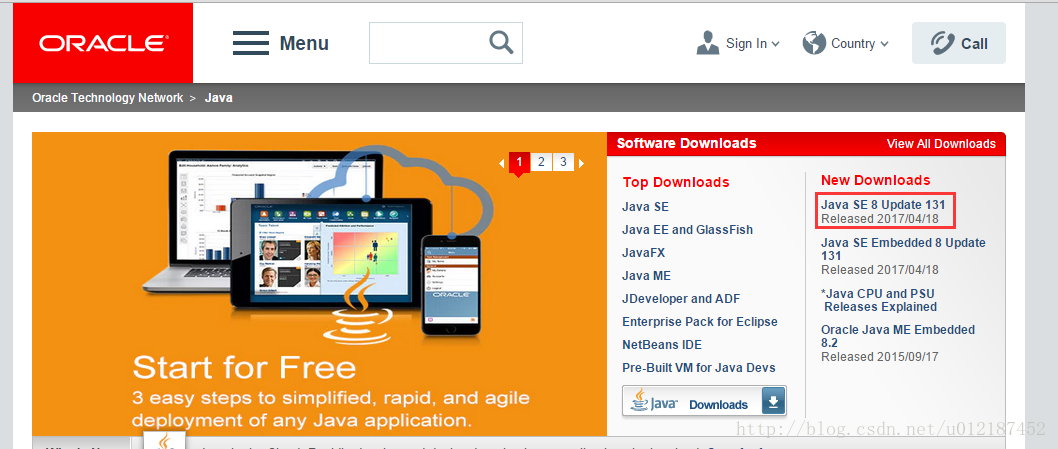Click the Call button
The height and width of the screenshot is (449, 1058).
click(959, 43)
